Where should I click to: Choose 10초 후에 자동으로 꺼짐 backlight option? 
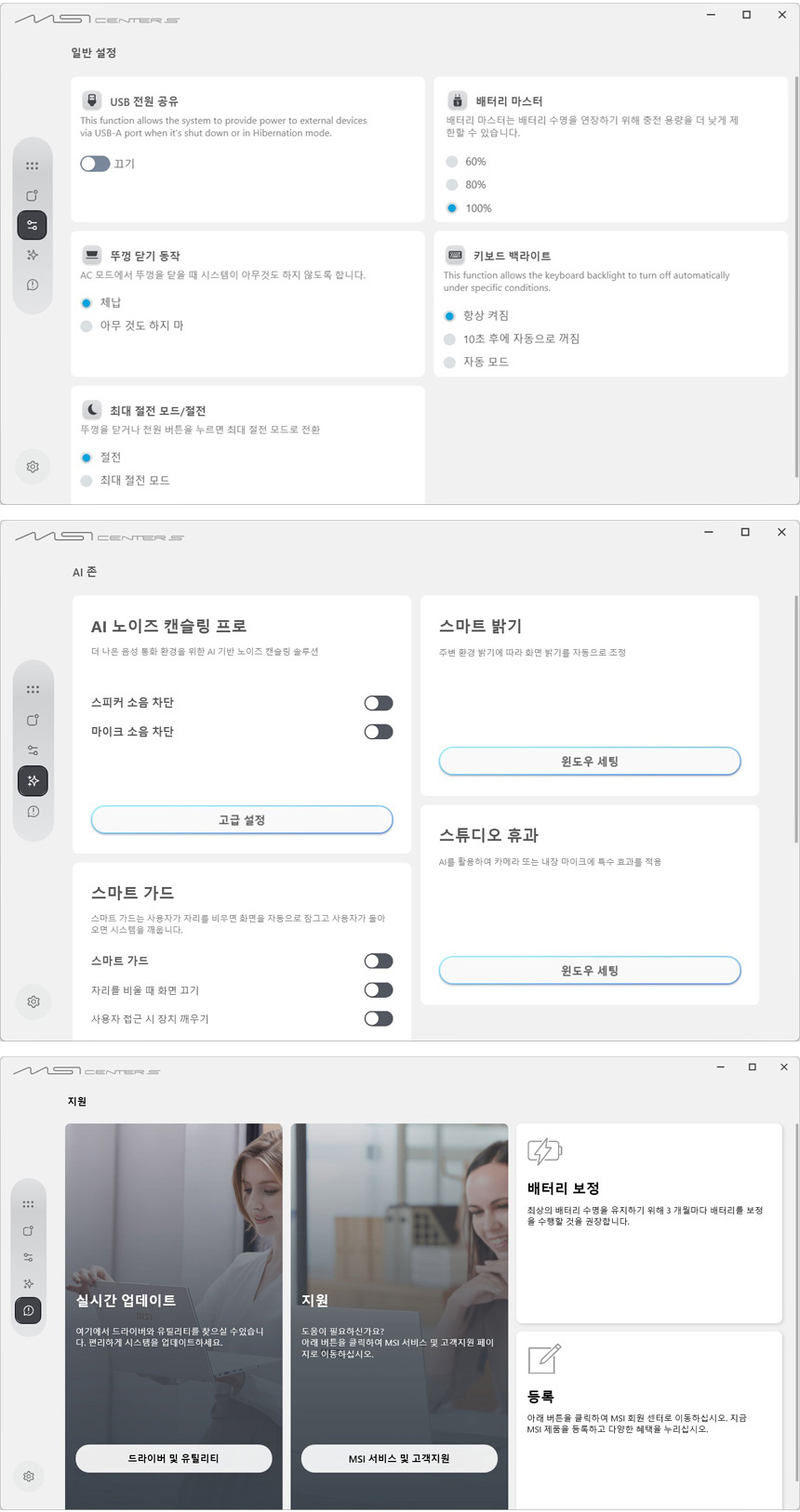coord(450,339)
